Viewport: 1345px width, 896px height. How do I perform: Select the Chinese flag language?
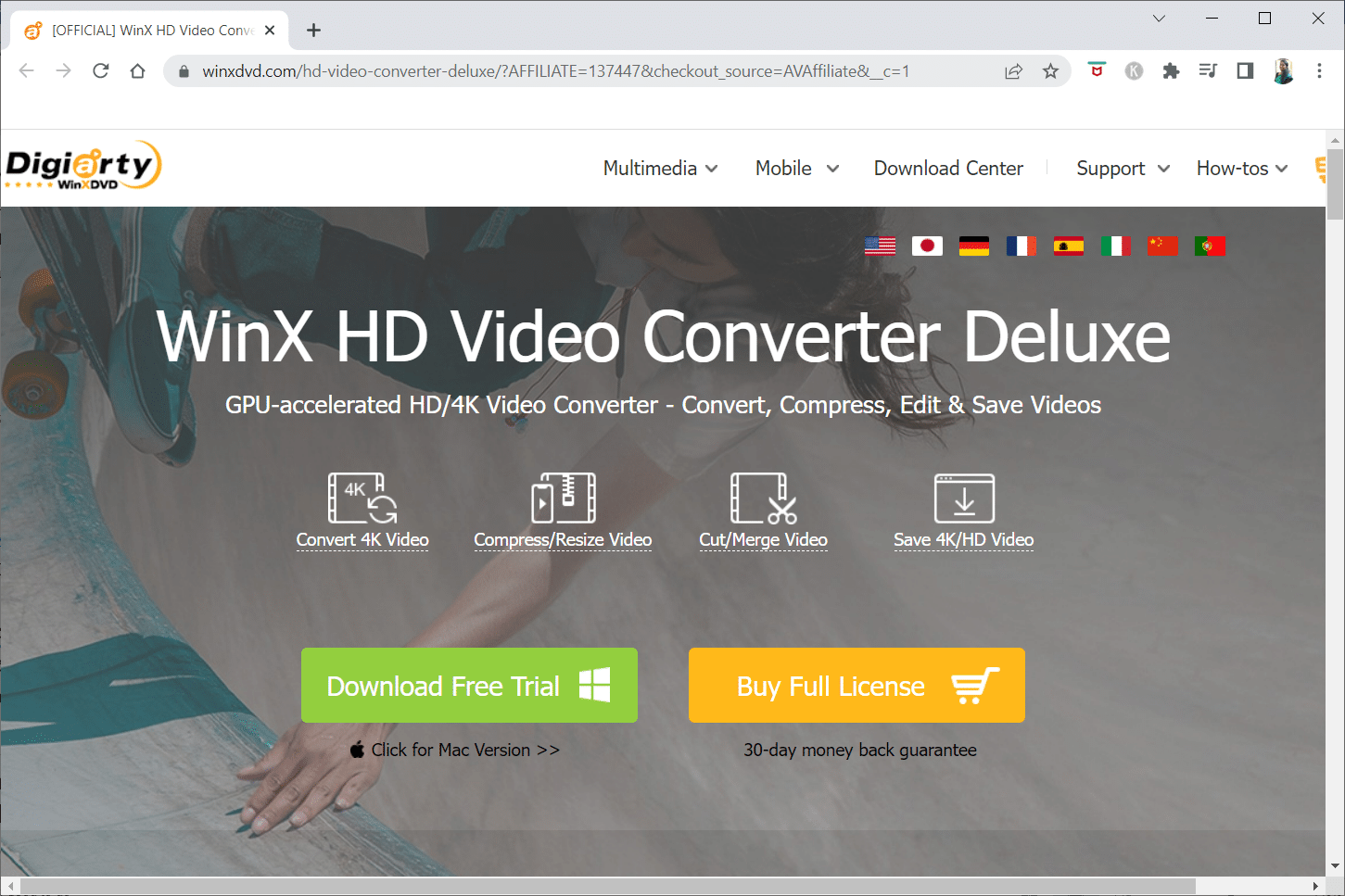tap(1162, 246)
